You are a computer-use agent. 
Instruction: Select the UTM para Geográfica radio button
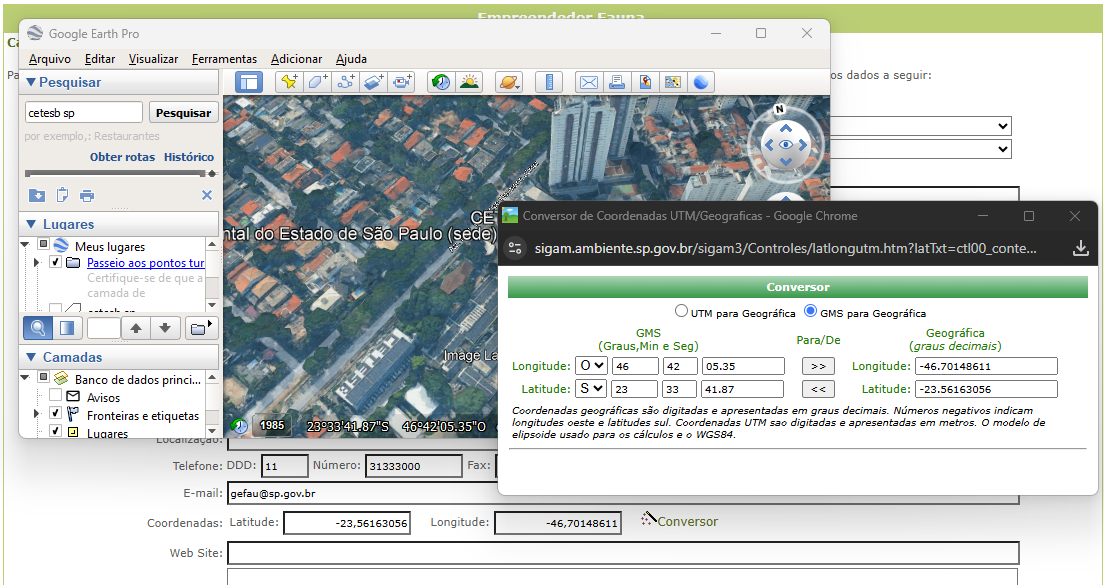coord(682,312)
